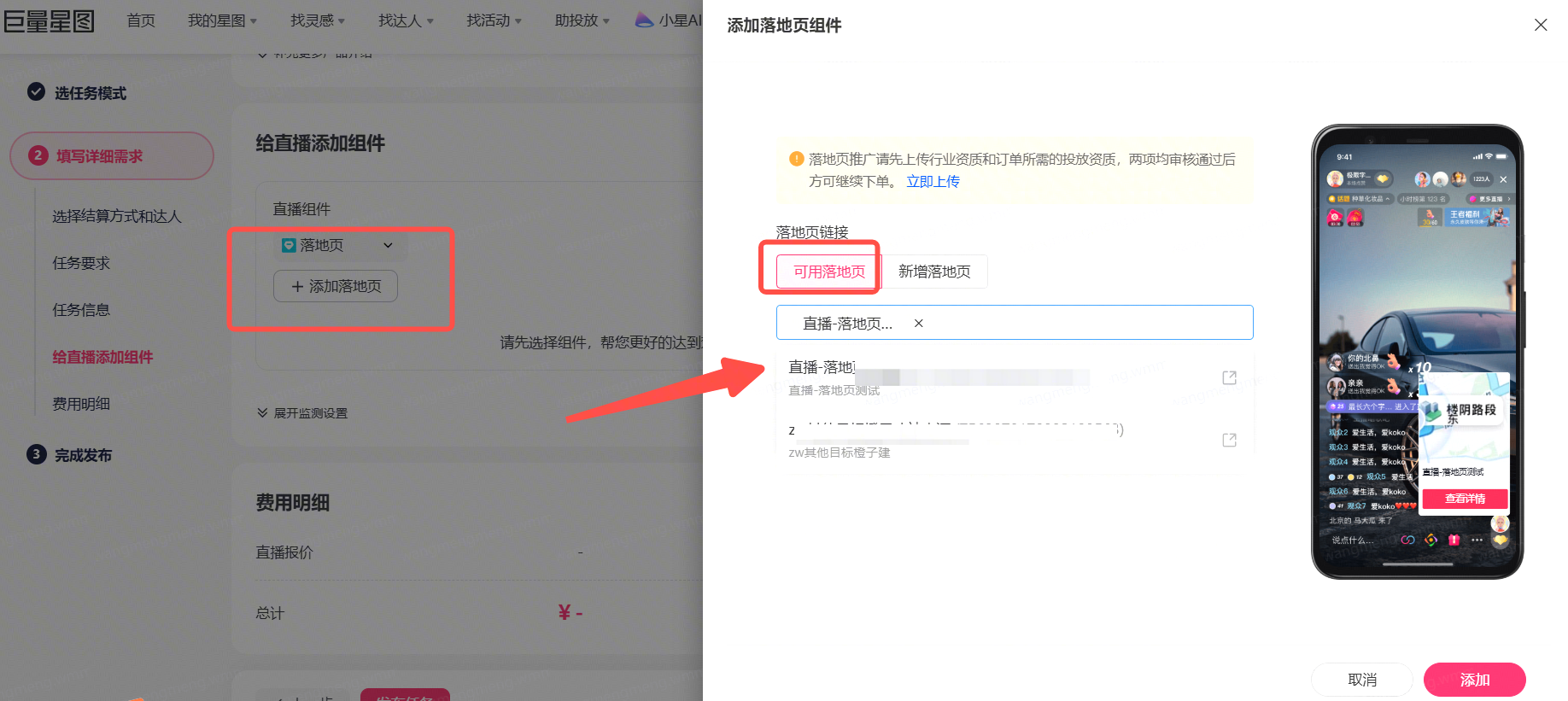Image resolution: width=1568 pixels, height=701 pixels.
Task: Click the landing page selection input field
Action: 1015,323
